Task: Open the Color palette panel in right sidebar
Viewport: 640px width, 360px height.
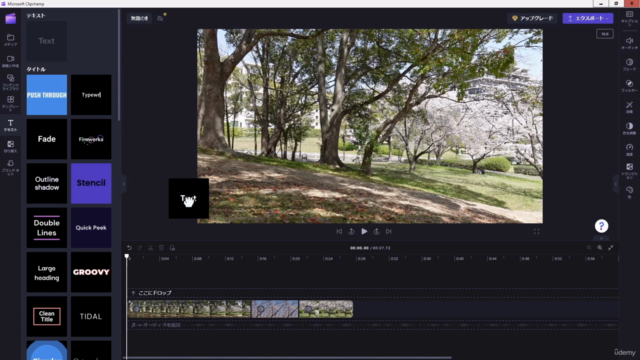Action: pos(629,192)
